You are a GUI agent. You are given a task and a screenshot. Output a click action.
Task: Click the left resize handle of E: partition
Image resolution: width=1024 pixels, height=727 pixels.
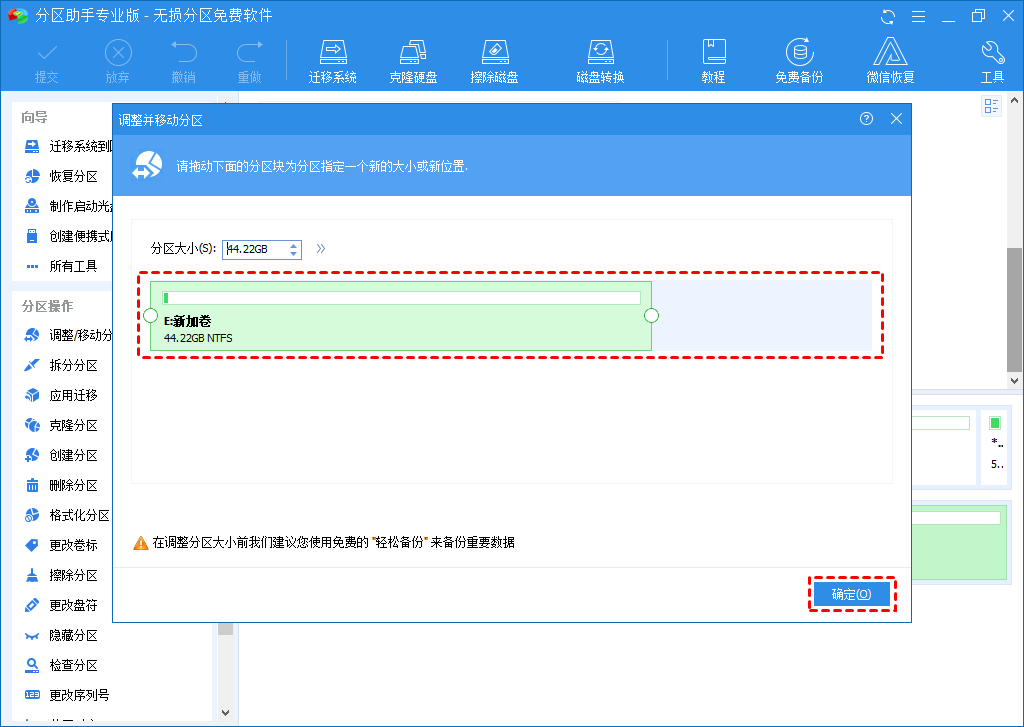pyautogui.click(x=150, y=315)
